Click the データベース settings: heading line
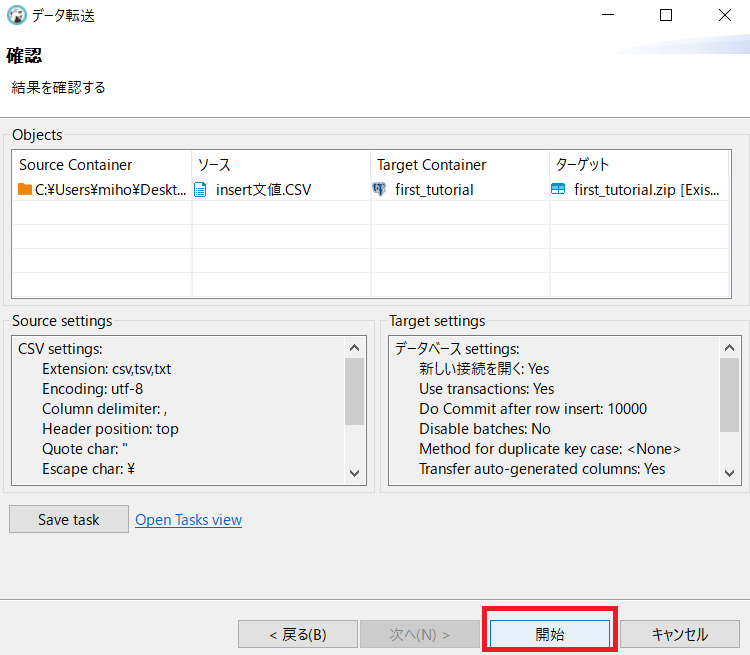The height and width of the screenshot is (655, 750). pos(457,349)
